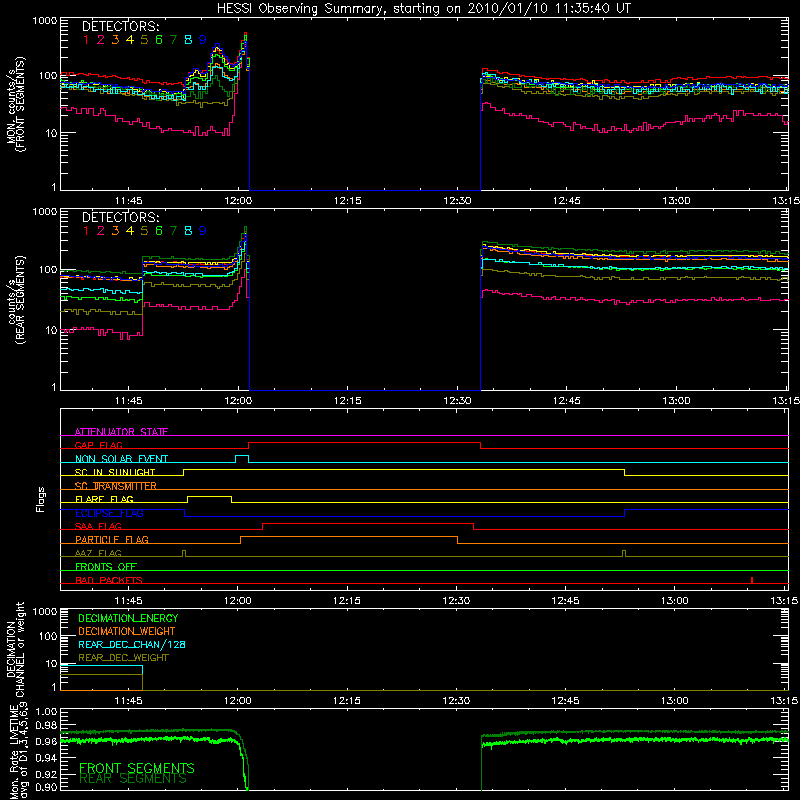This screenshot has width=800, height=800.
Task: Click the ATTENUATOR_STATE flag label
Action: point(121,432)
